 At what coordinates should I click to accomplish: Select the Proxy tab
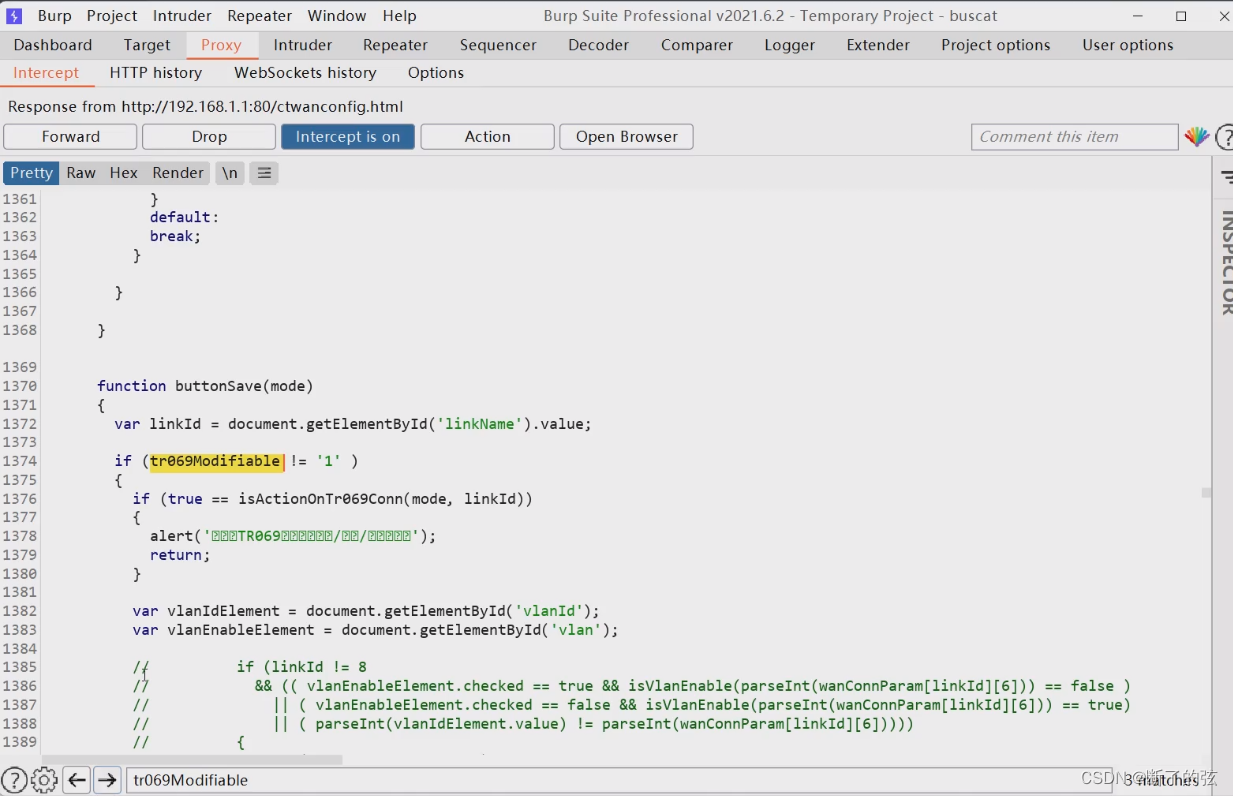[221, 45]
